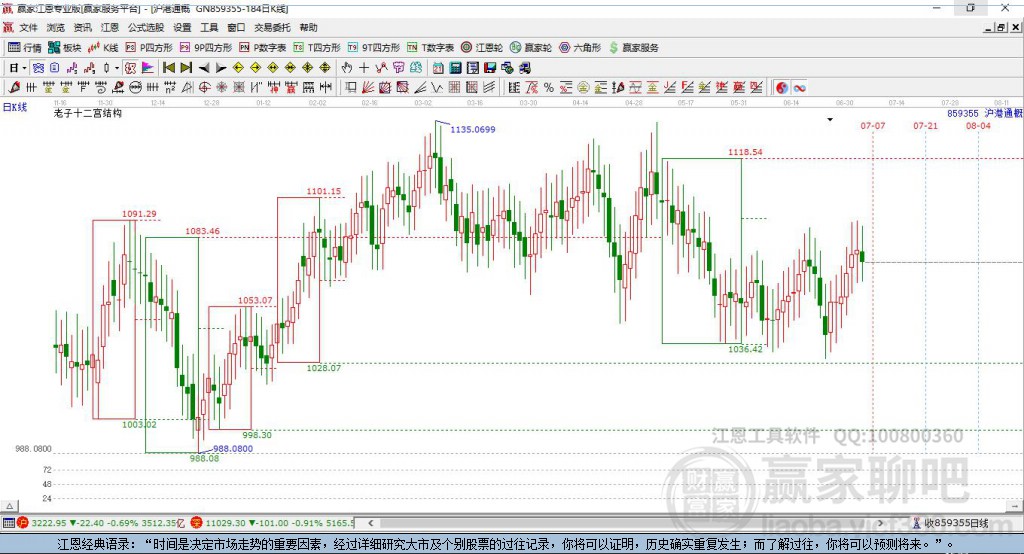Toggle the blue infinity symbol button
Screen dimensions: 1024x554
[799, 88]
